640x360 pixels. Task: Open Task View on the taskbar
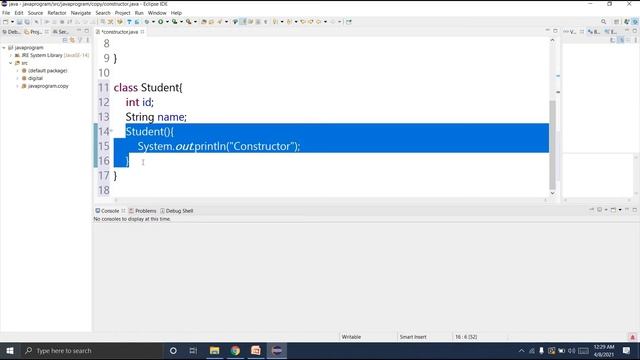[x=193, y=351]
